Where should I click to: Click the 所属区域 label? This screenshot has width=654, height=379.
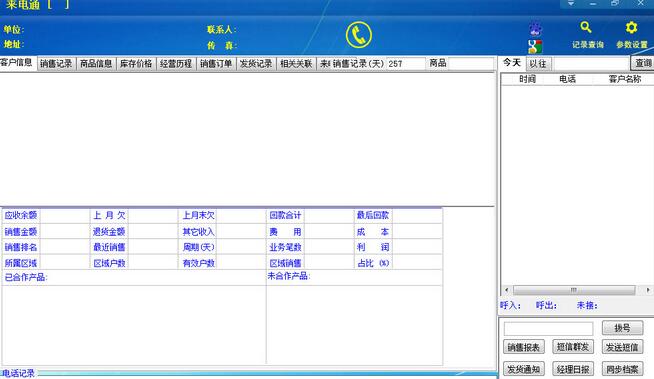(x=21, y=263)
